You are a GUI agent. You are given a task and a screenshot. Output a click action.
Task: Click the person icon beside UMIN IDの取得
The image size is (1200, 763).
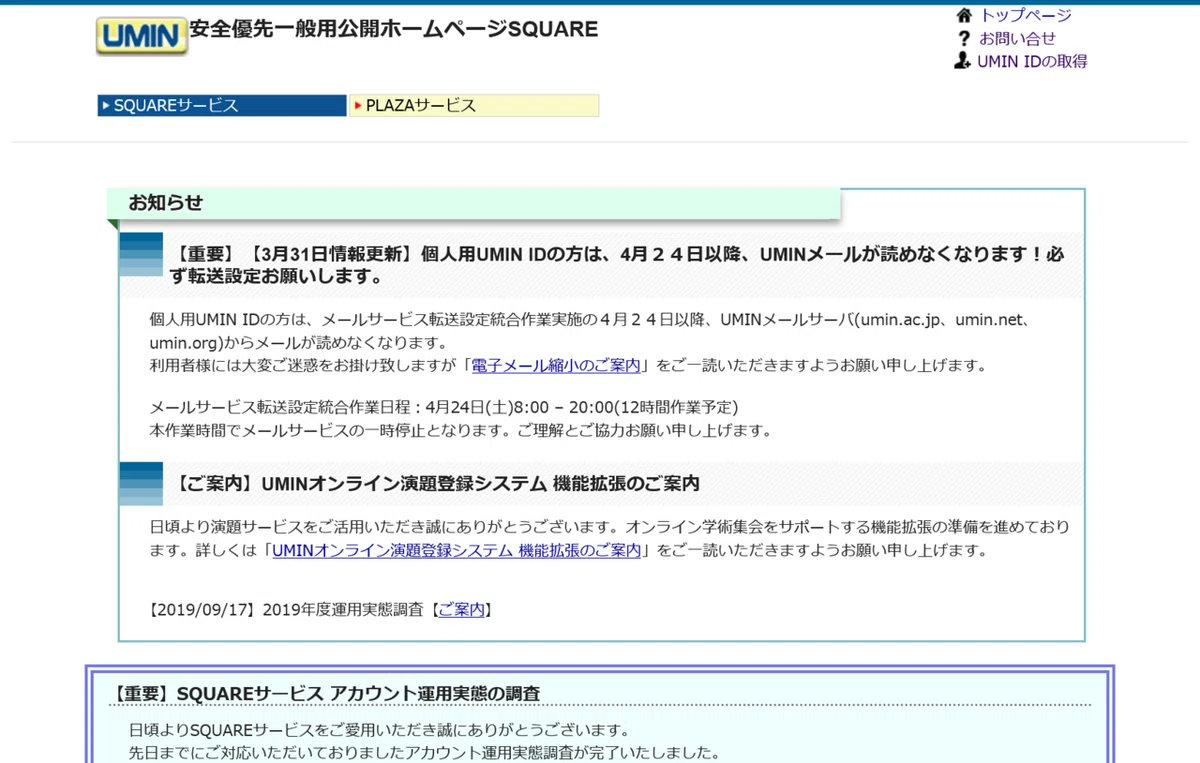coord(962,61)
